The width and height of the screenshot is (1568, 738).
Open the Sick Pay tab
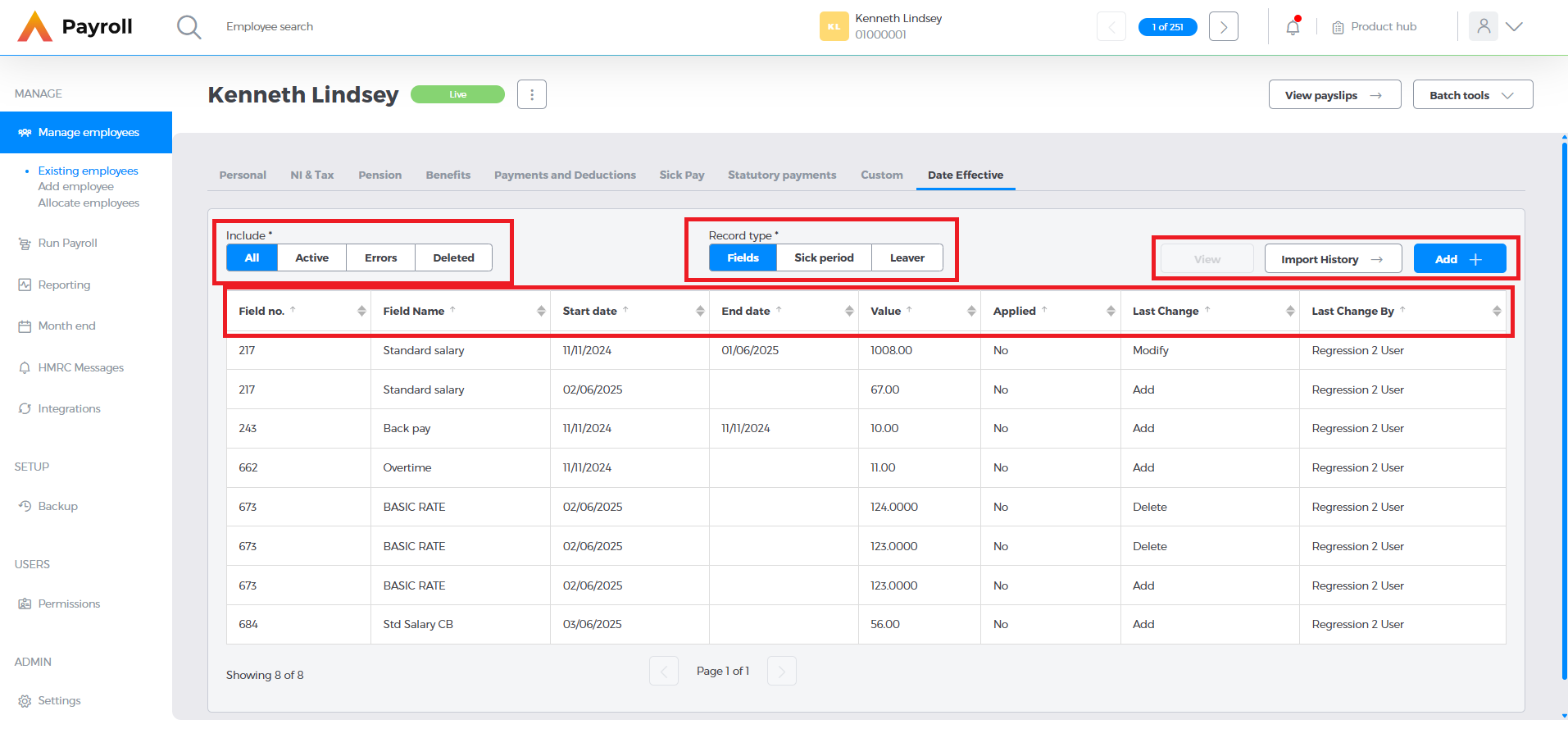coord(682,175)
